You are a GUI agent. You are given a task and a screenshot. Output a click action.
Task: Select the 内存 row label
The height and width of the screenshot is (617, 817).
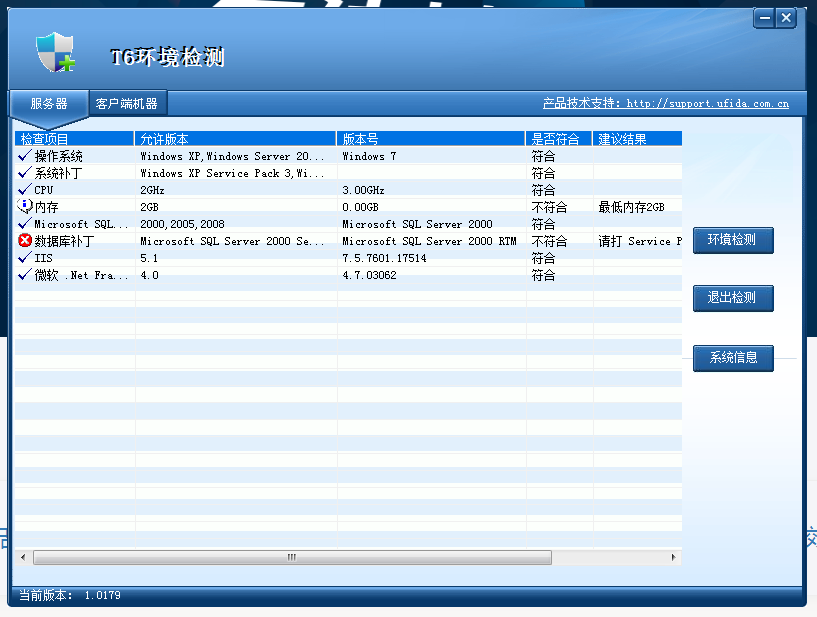46,207
